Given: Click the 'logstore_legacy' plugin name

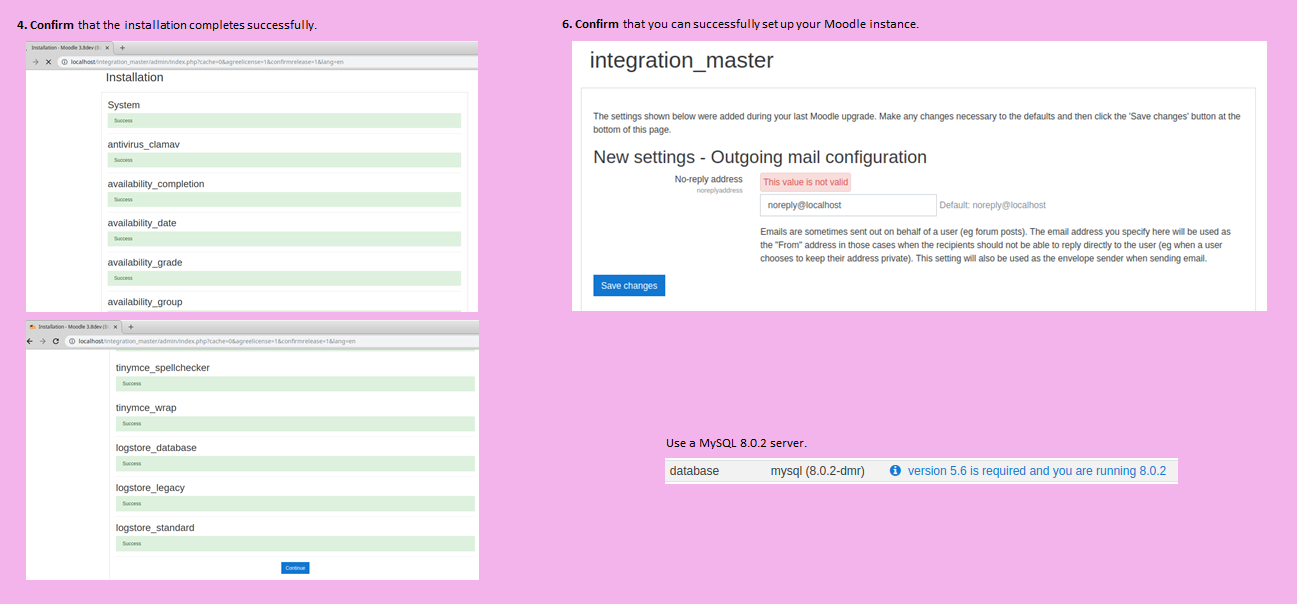Looking at the screenshot, I should click(150, 488).
